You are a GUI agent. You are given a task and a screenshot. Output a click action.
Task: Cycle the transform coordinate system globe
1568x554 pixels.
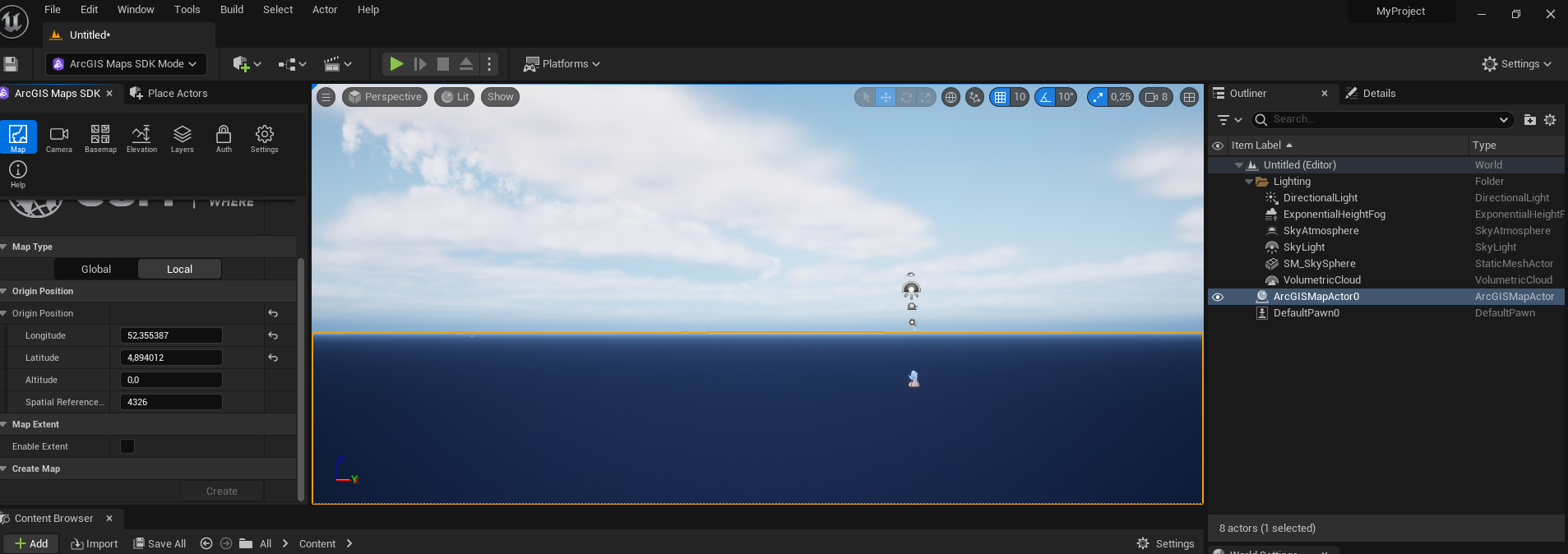pyautogui.click(x=951, y=97)
